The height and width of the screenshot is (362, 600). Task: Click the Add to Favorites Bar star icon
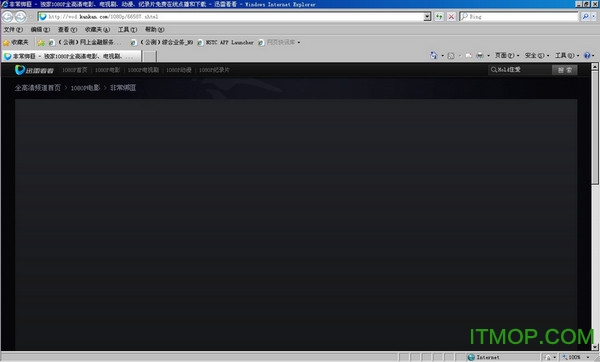pos(41,42)
